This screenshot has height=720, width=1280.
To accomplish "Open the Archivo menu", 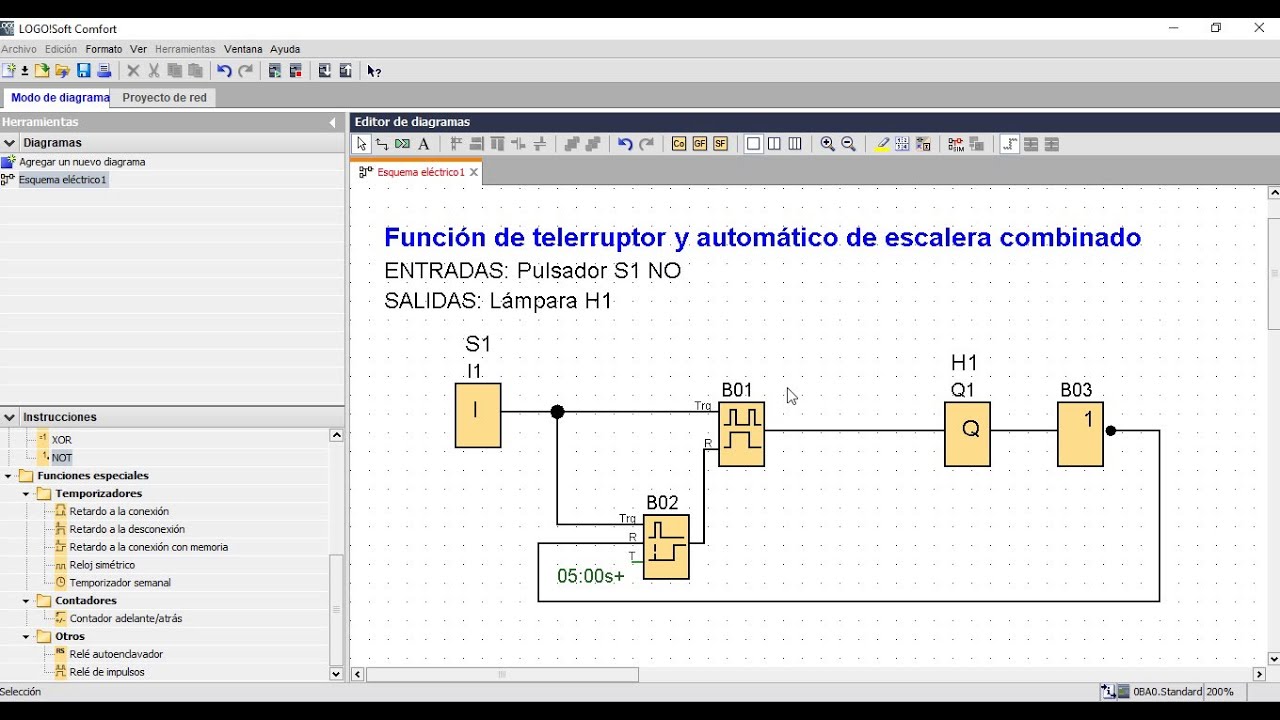I will click(x=19, y=49).
